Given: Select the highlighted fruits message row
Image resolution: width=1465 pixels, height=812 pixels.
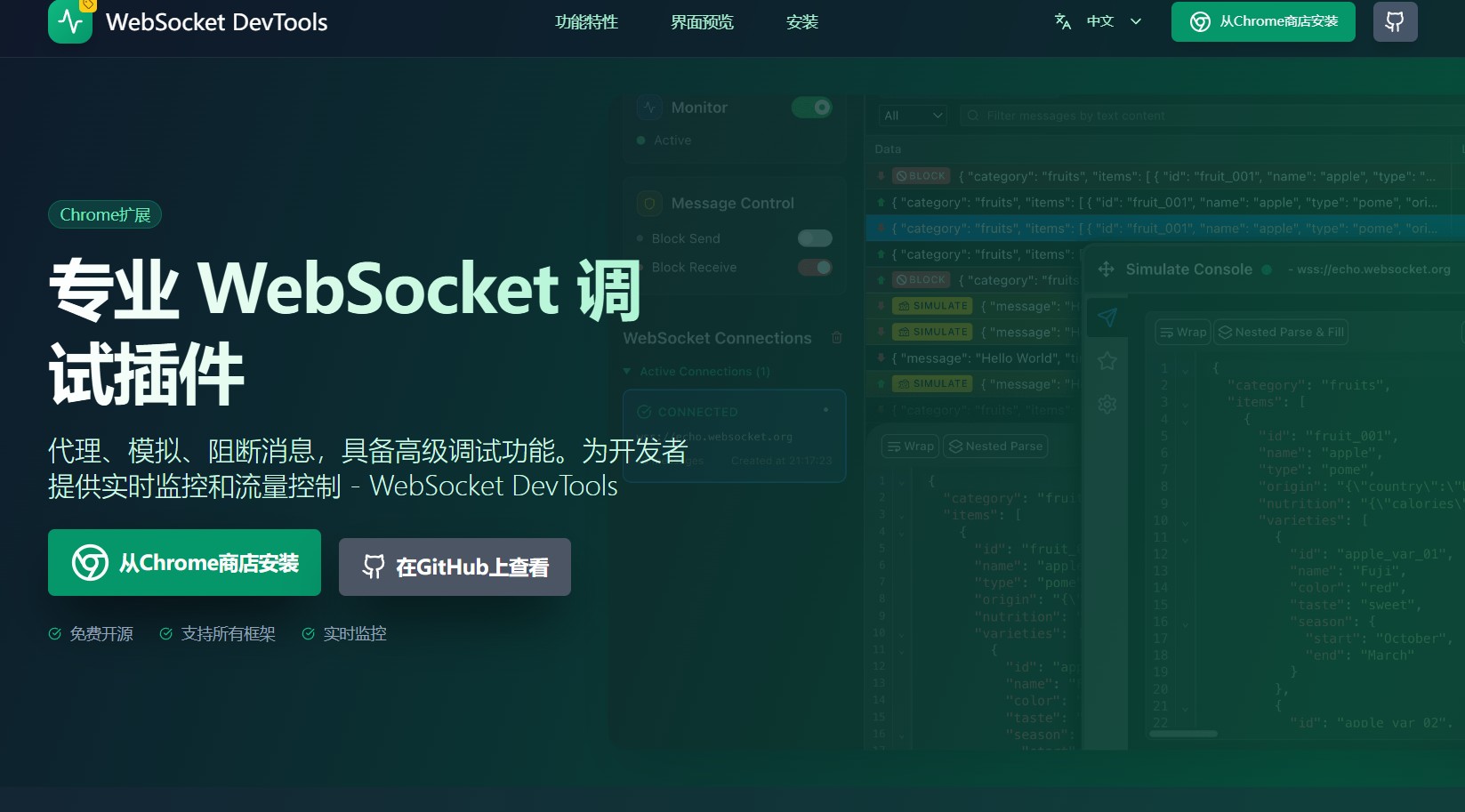Looking at the screenshot, I should [x=1164, y=229].
